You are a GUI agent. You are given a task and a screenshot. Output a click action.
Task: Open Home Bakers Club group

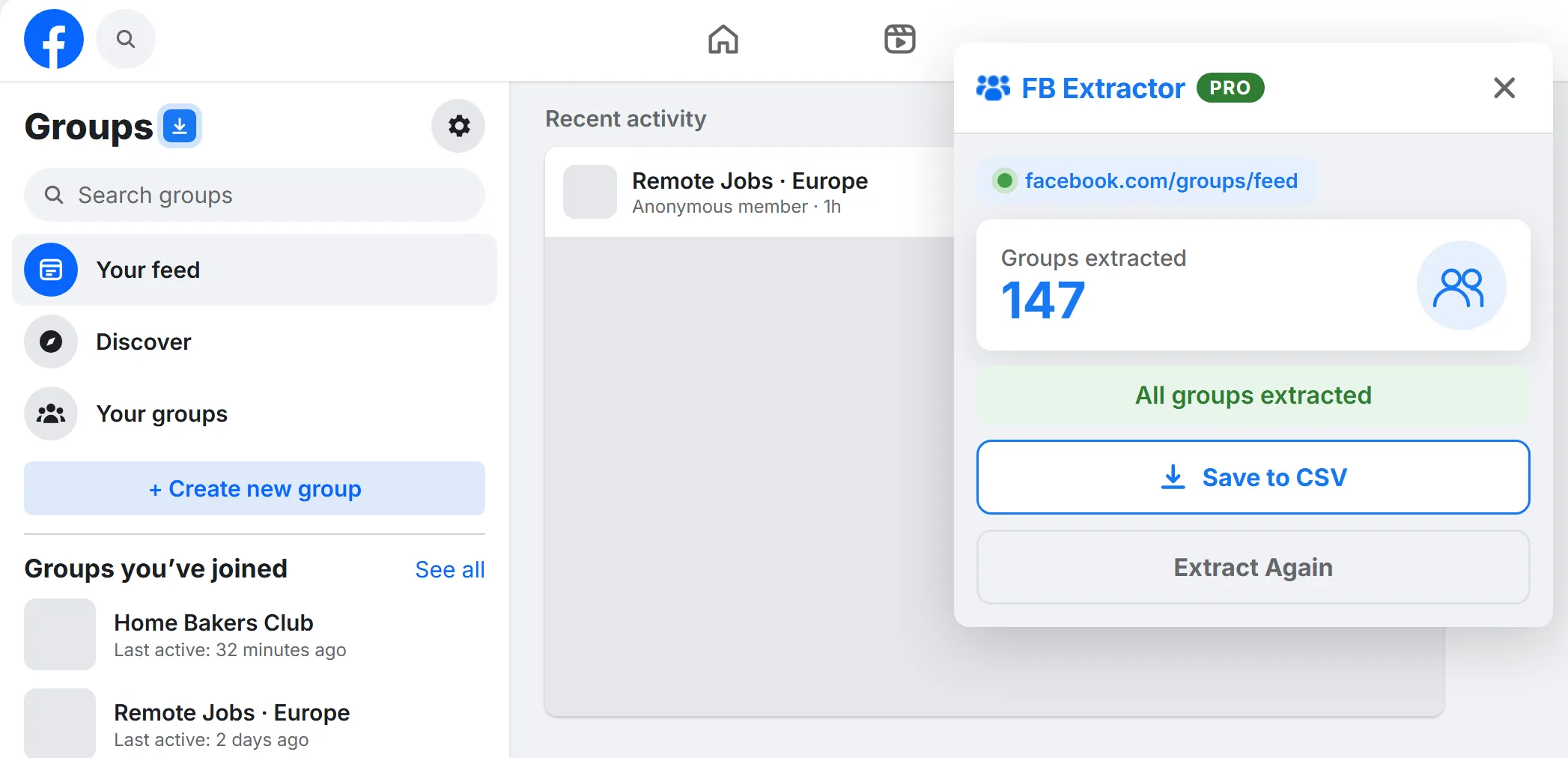(255, 634)
